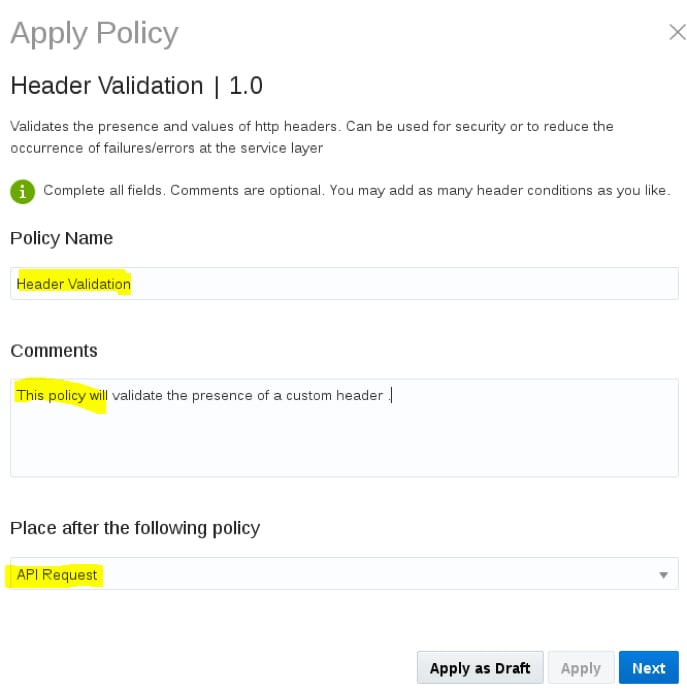Expand the dropdown arrow next to API Request

click(663, 575)
